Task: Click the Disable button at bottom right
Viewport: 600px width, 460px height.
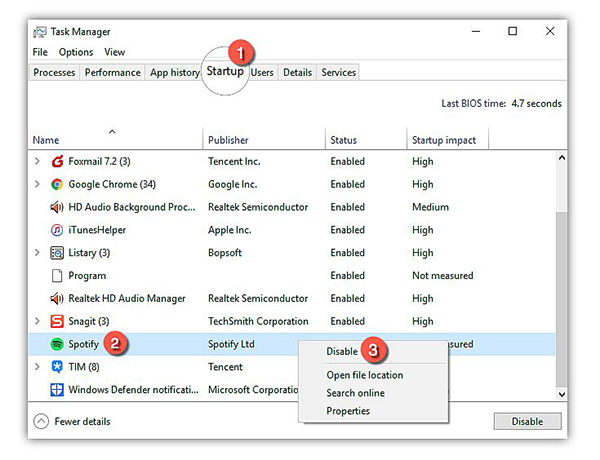Action: tap(527, 421)
